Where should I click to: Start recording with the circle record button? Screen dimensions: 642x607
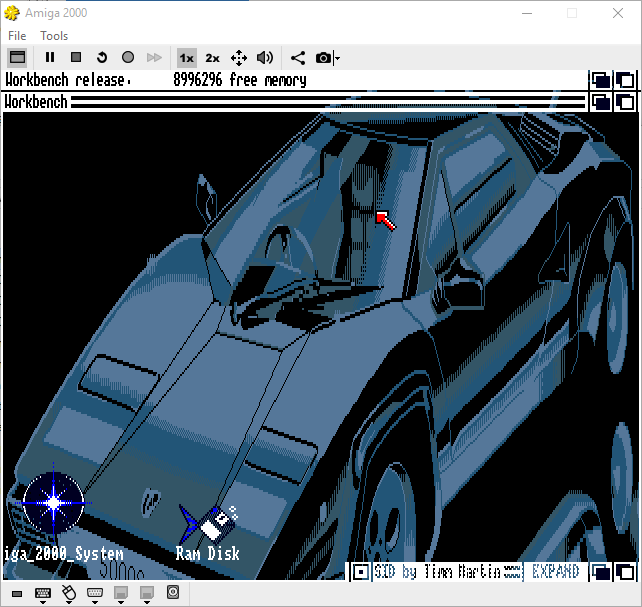point(128,57)
